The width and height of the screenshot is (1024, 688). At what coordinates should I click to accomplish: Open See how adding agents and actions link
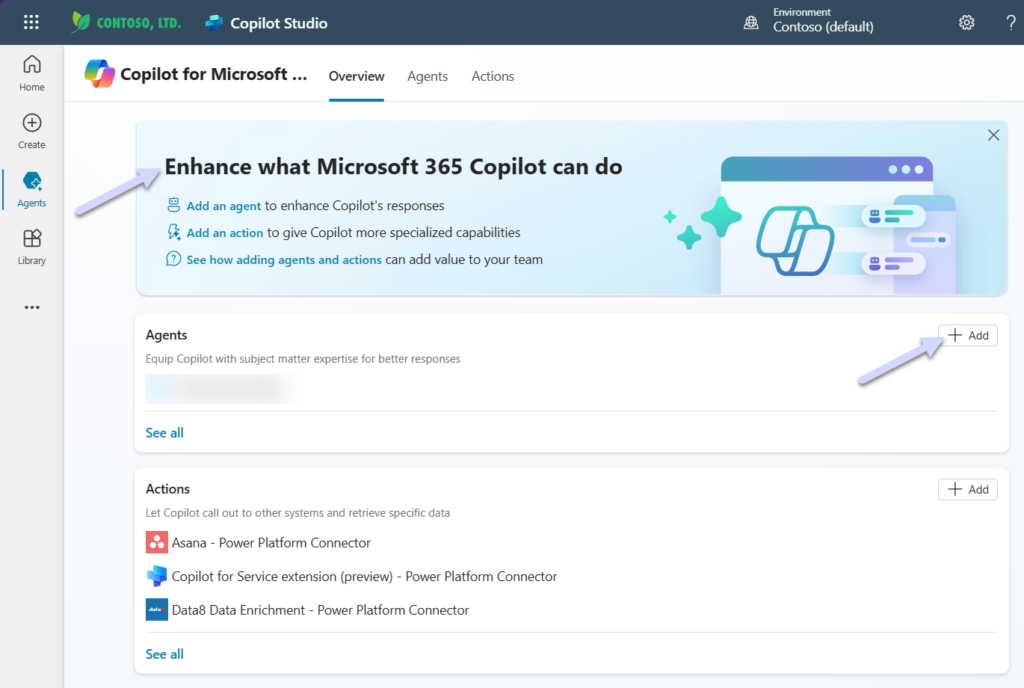coord(283,260)
